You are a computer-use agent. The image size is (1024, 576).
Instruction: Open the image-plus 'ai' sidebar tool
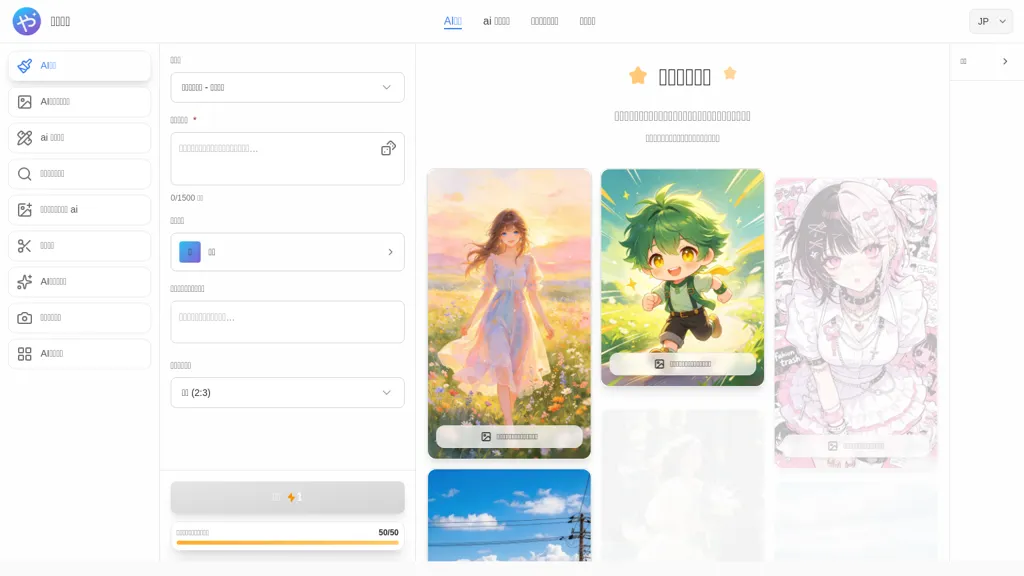[x=80, y=210]
